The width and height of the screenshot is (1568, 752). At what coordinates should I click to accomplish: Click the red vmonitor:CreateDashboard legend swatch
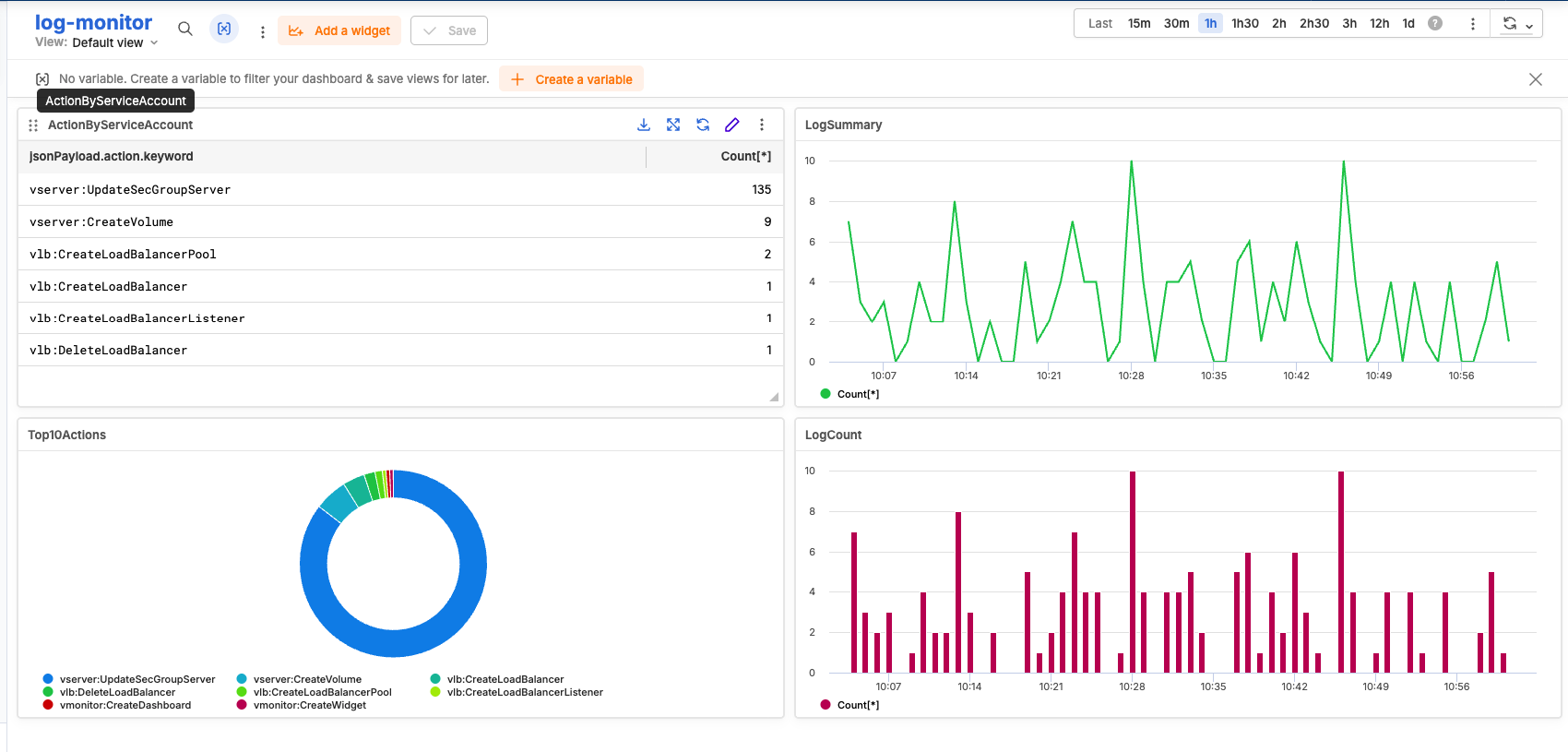[x=48, y=705]
